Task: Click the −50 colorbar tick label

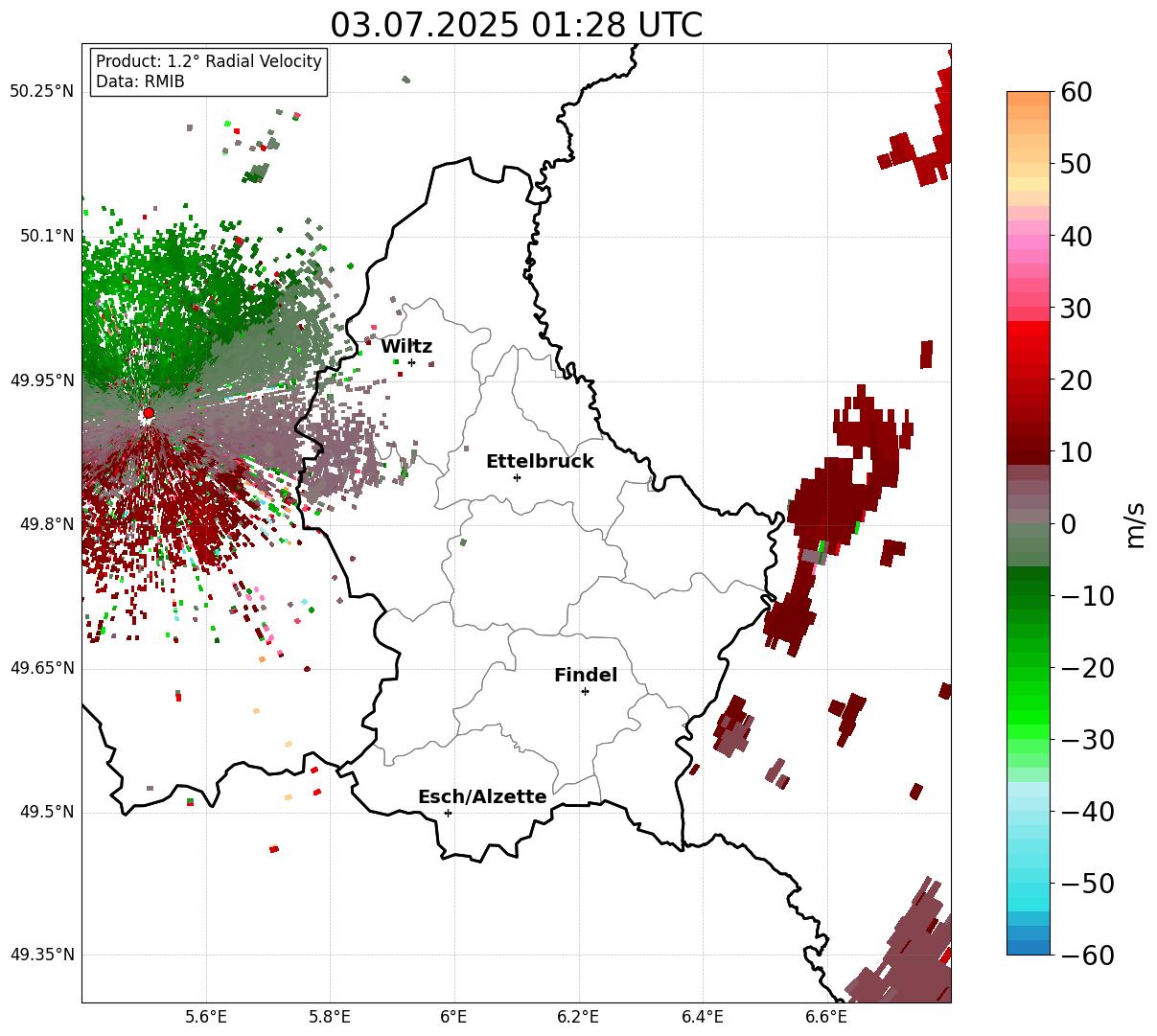Action: point(1087,884)
